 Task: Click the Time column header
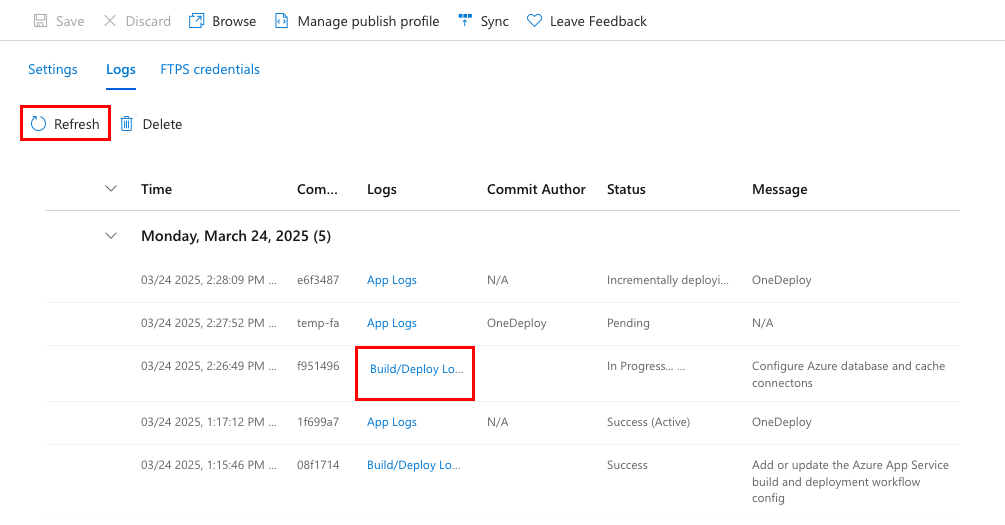tap(156, 190)
